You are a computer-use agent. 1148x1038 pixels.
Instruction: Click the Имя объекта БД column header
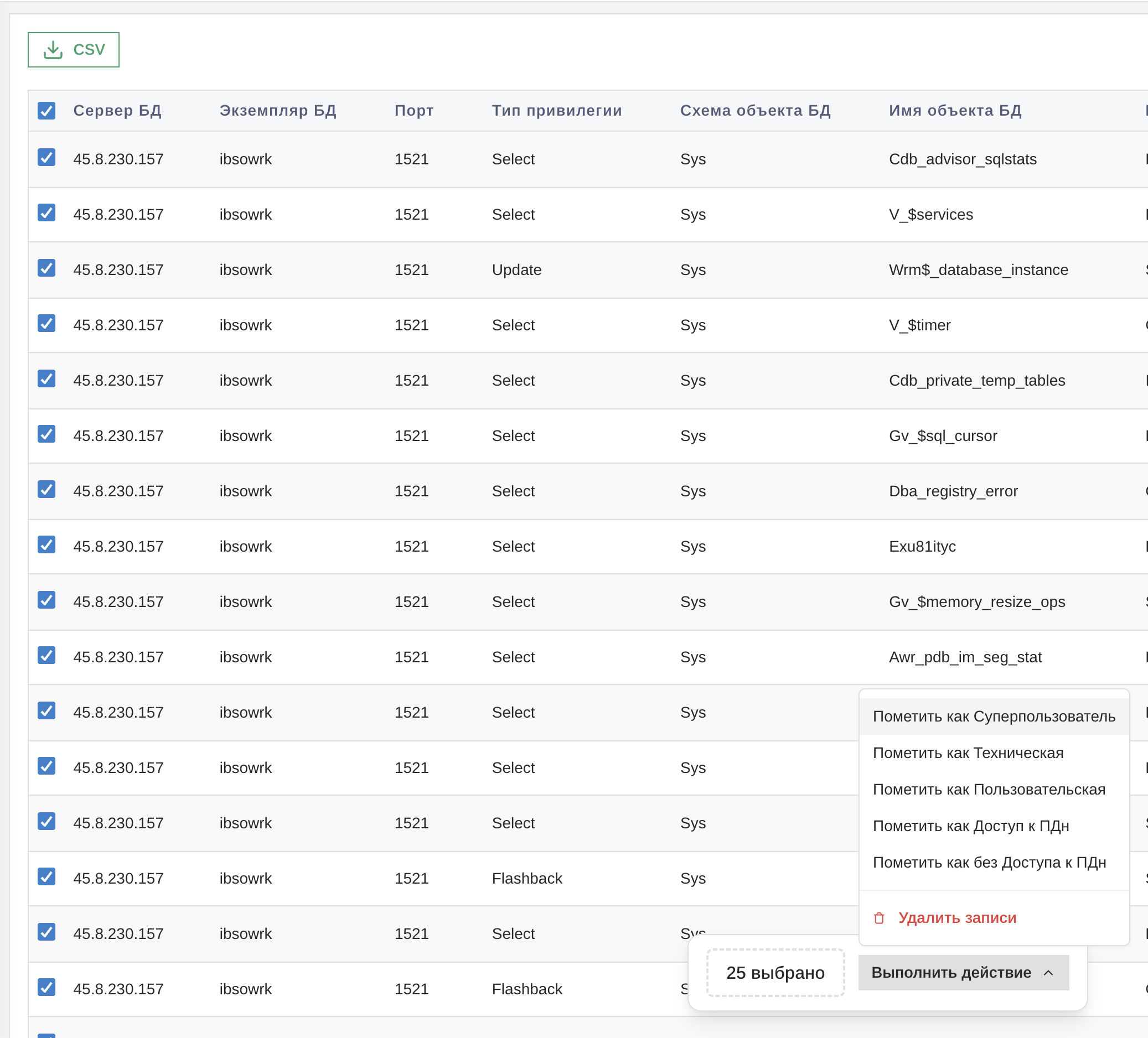[955, 111]
